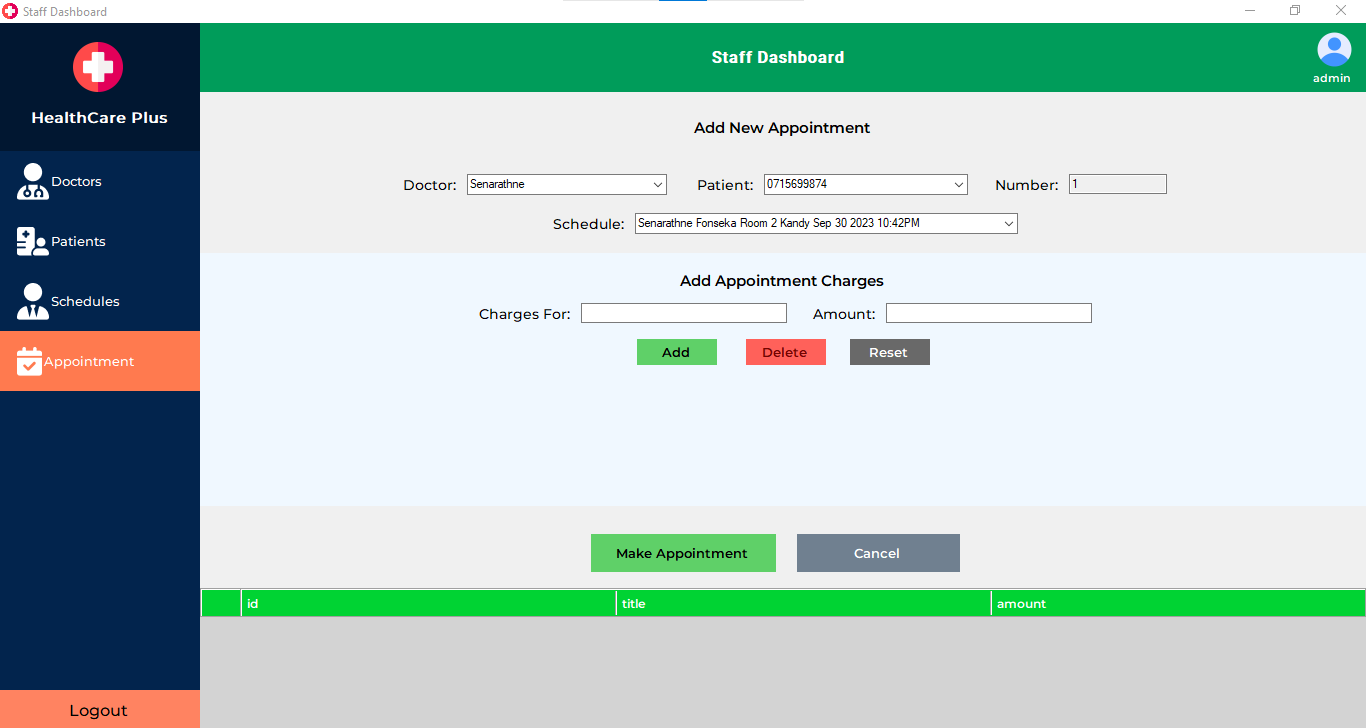Click the Make Appointment button

click(683, 553)
